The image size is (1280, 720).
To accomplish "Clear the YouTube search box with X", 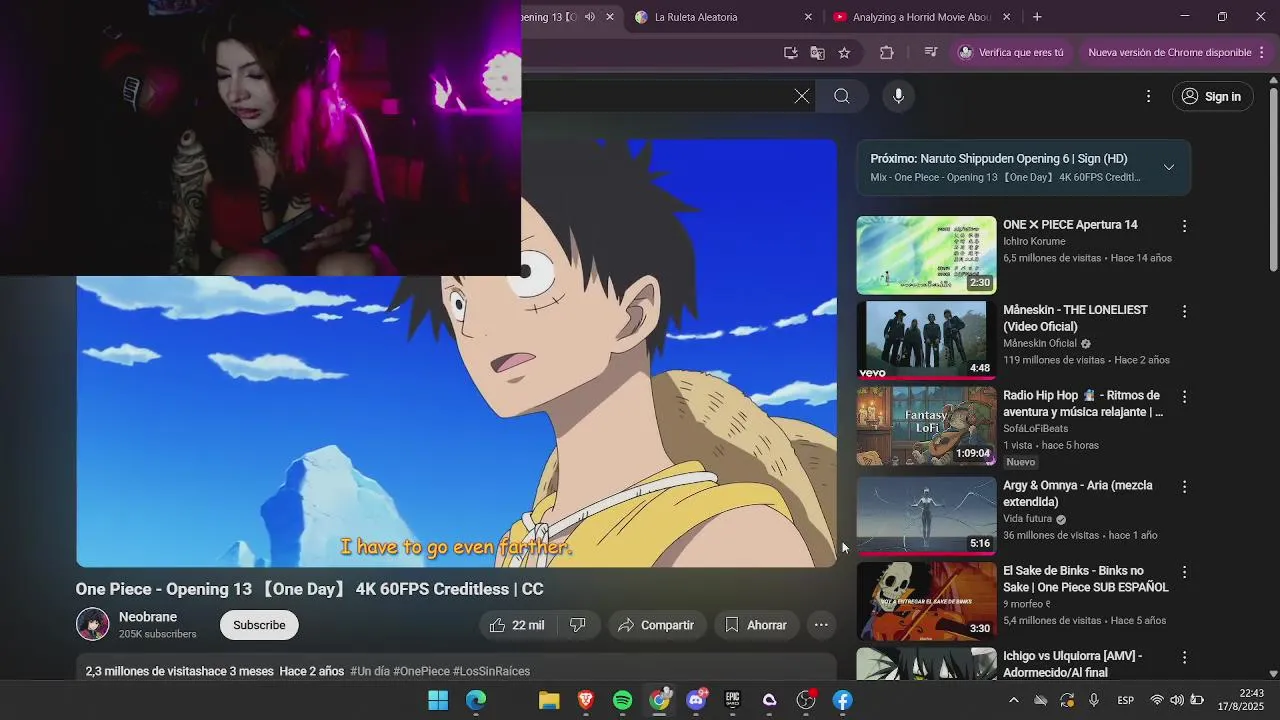I will pyautogui.click(x=802, y=96).
